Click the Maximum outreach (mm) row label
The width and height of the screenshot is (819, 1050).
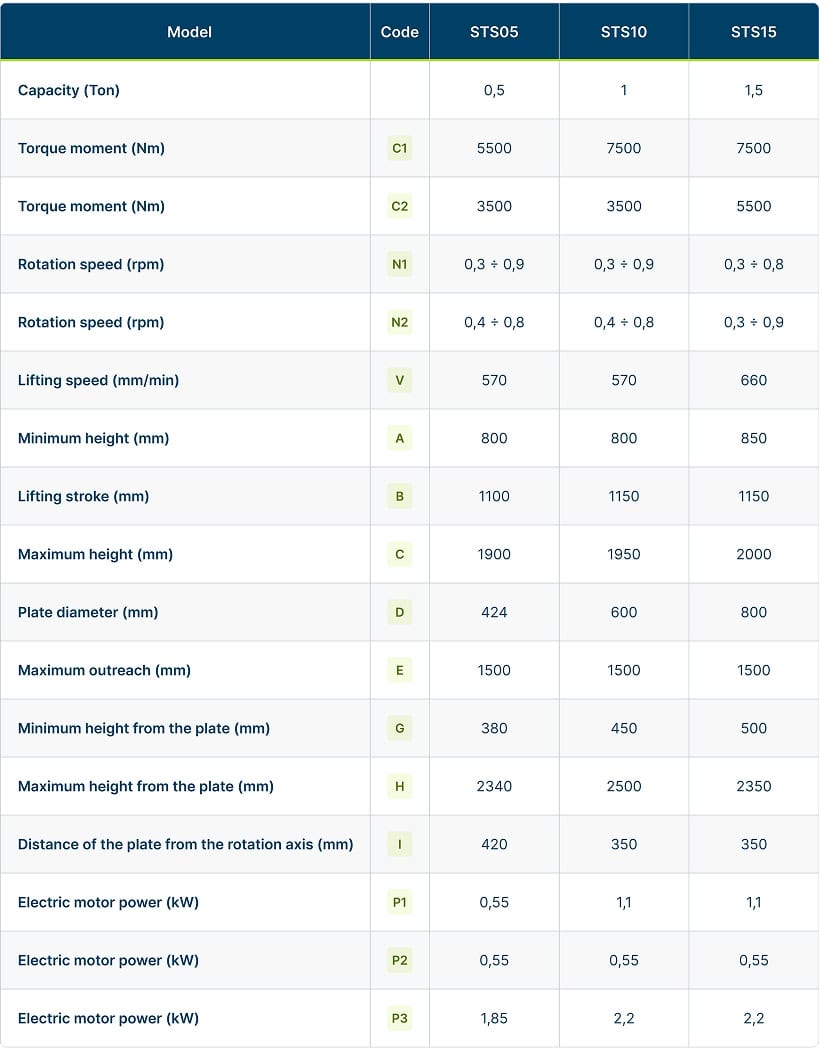point(104,670)
